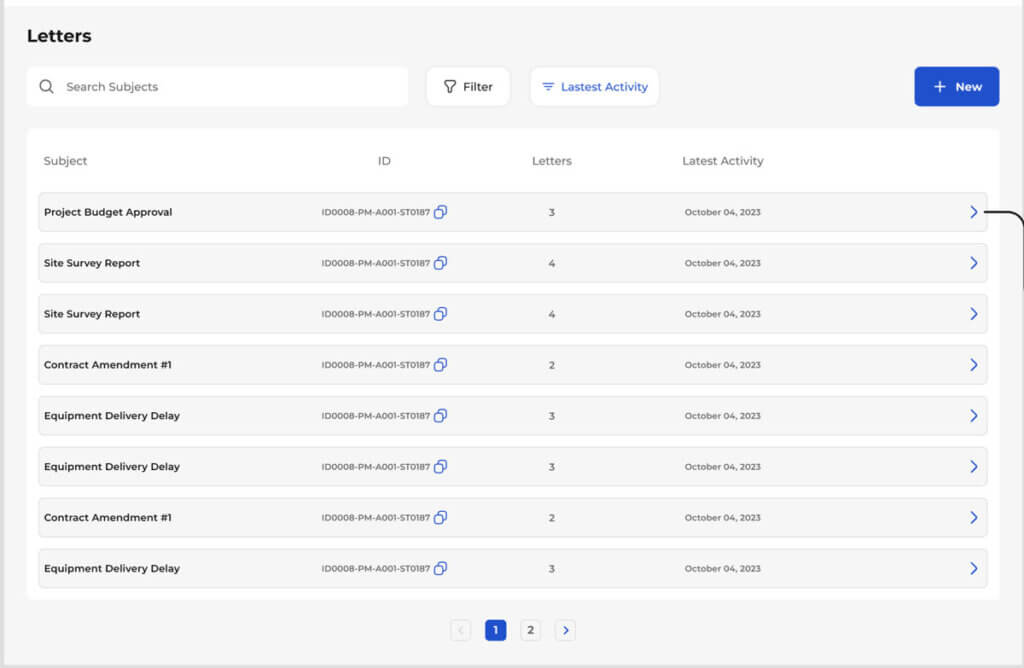The height and width of the screenshot is (668, 1024).
Task: Select page 1 in pagination
Action: pyautogui.click(x=495, y=630)
